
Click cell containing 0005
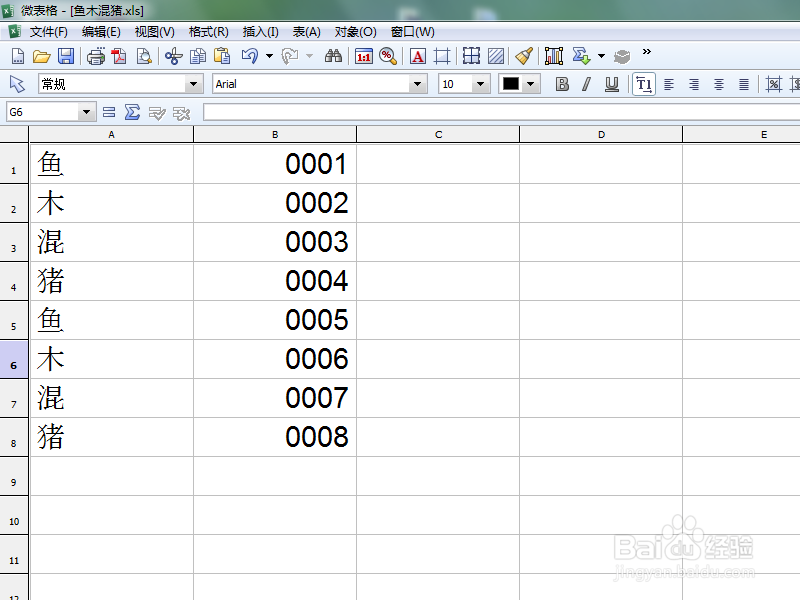[275, 320]
